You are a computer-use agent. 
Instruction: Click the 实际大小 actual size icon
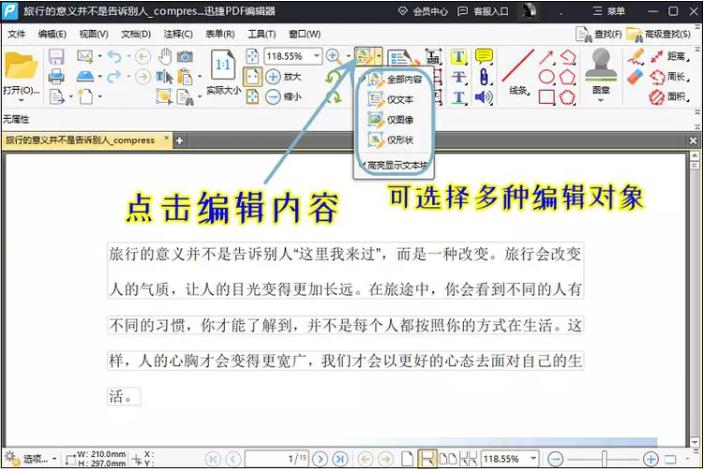(x=223, y=65)
